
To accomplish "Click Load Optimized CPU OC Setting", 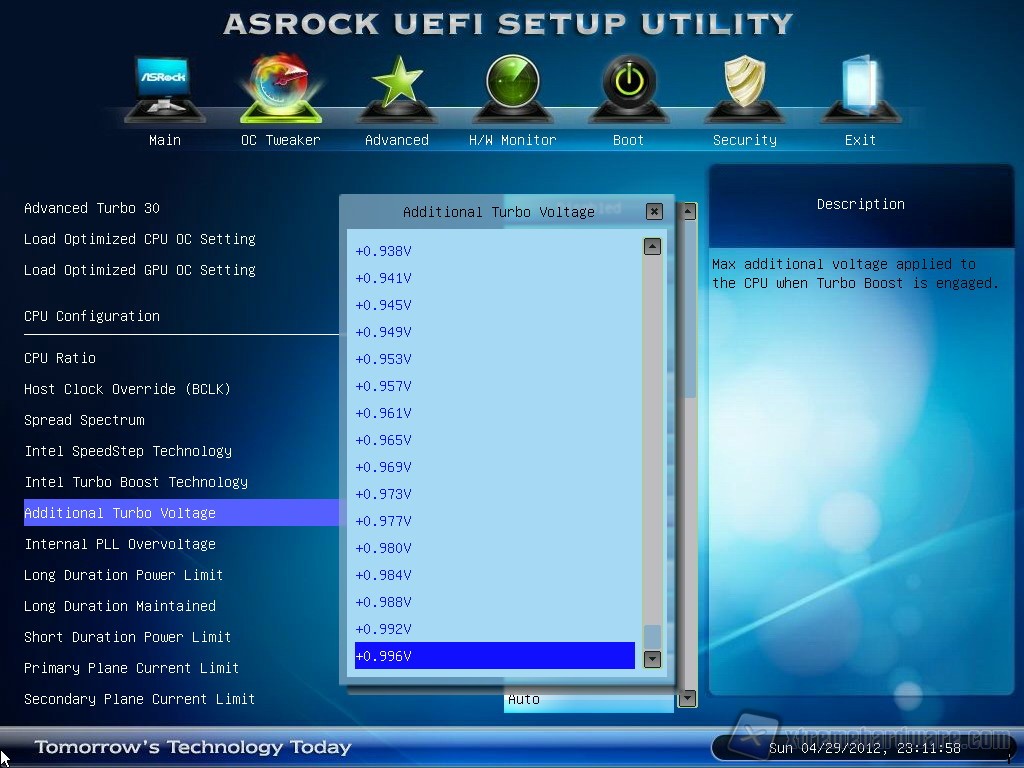I will click(x=140, y=239).
